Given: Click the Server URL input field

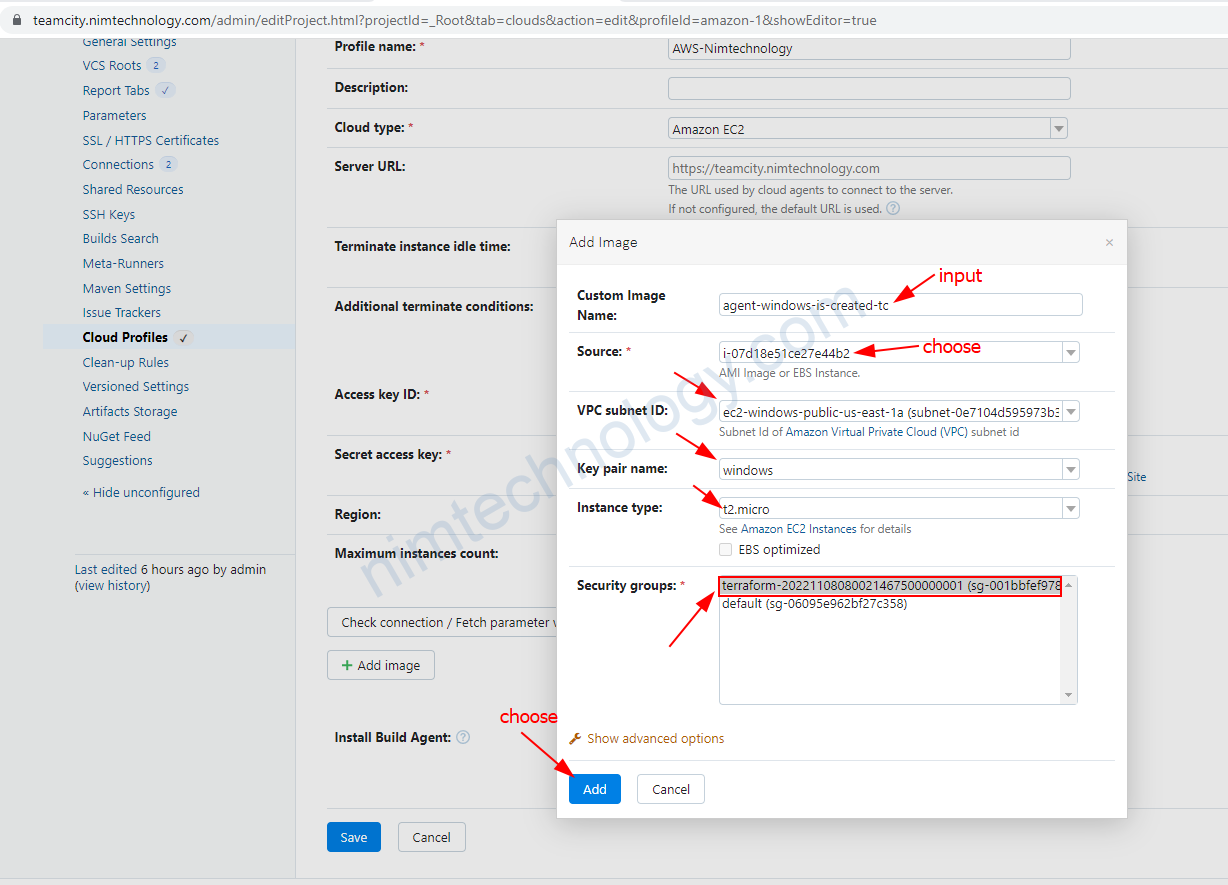Looking at the screenshot, I should [x=869, y=168].
